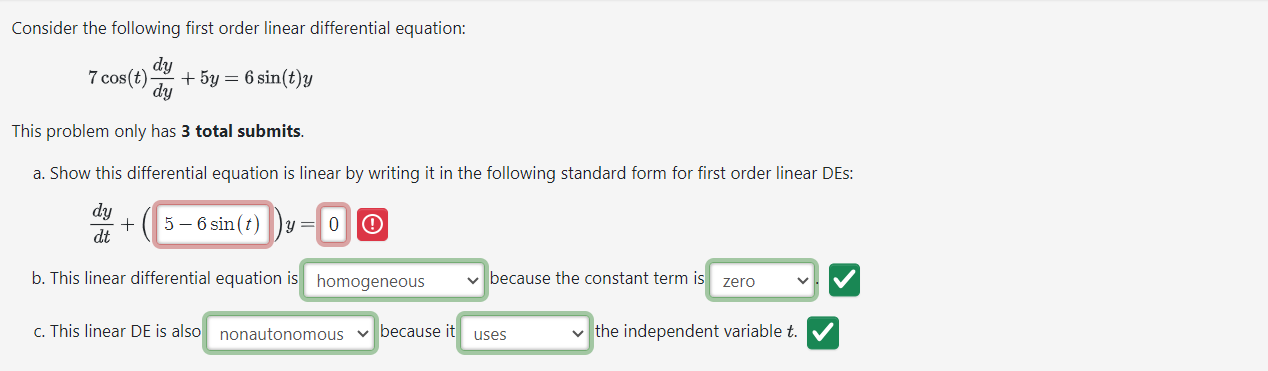This screenshot has height=371, width=1268.
Task: Expand the nonautonomous selection dropdown
Action: (x=292, y=334)
